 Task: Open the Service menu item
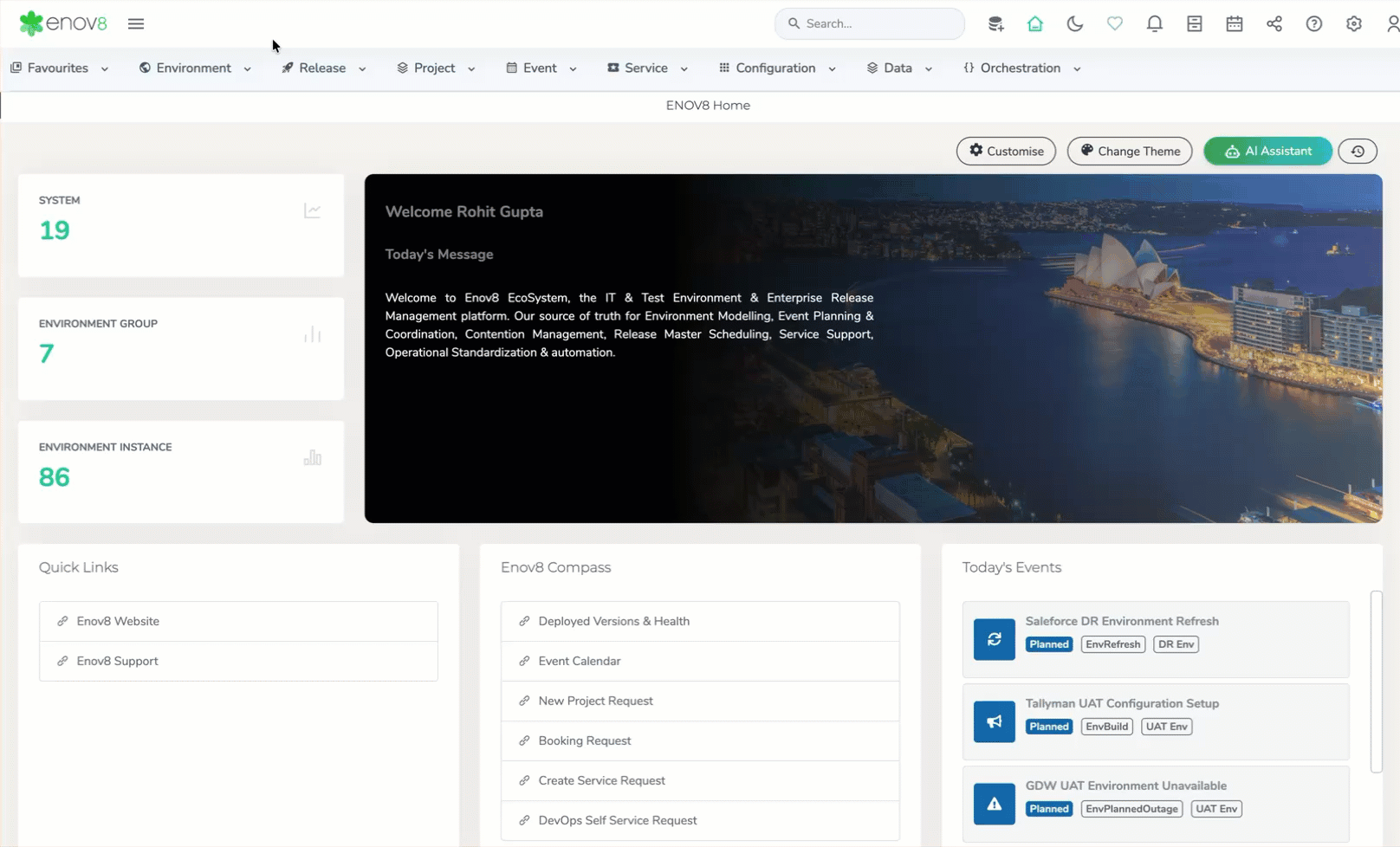coord(646,68)
